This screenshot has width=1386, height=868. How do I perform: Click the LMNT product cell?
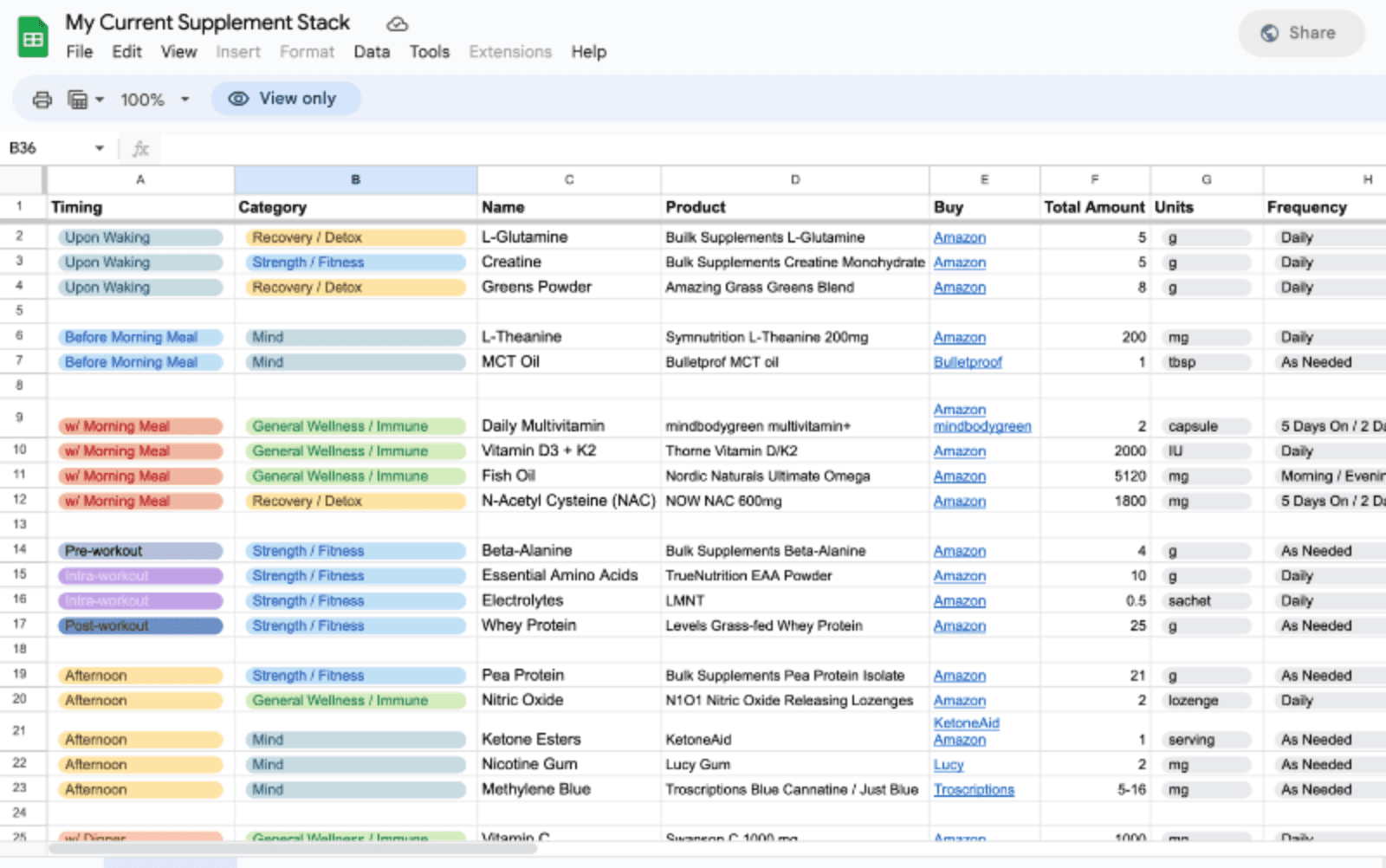click(794, 601)
